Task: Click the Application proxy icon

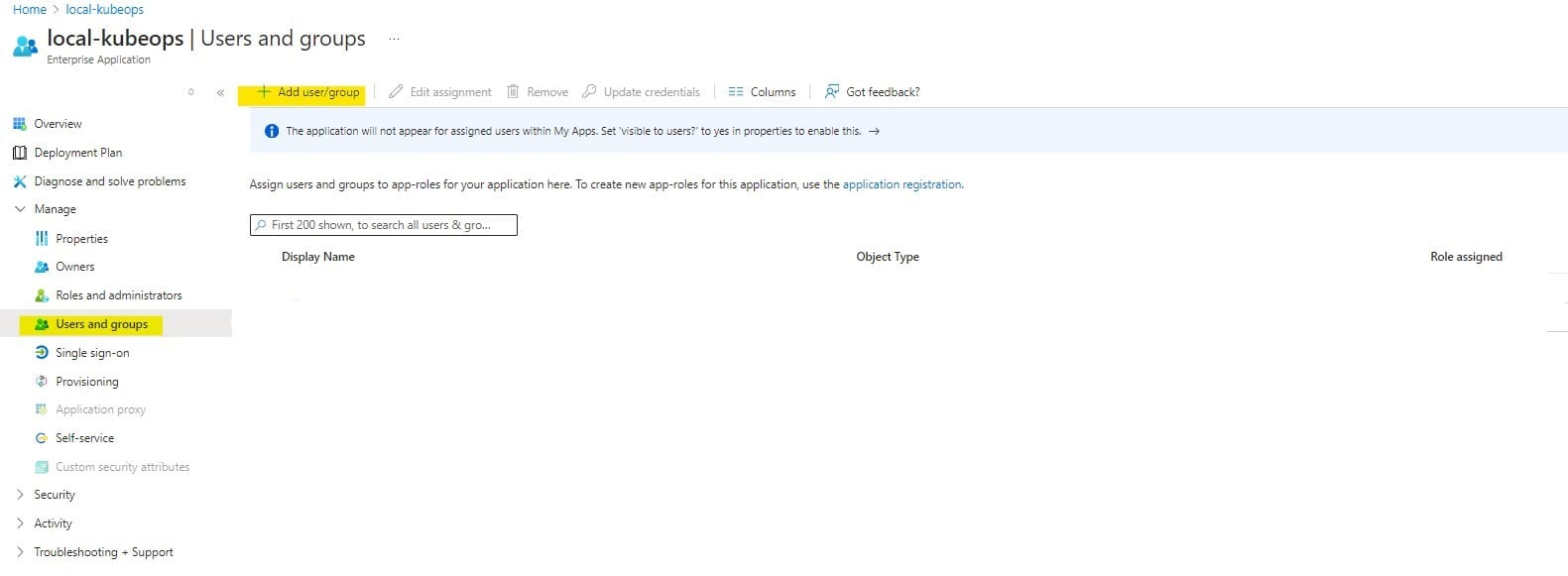Action: (x=42, y=409)
